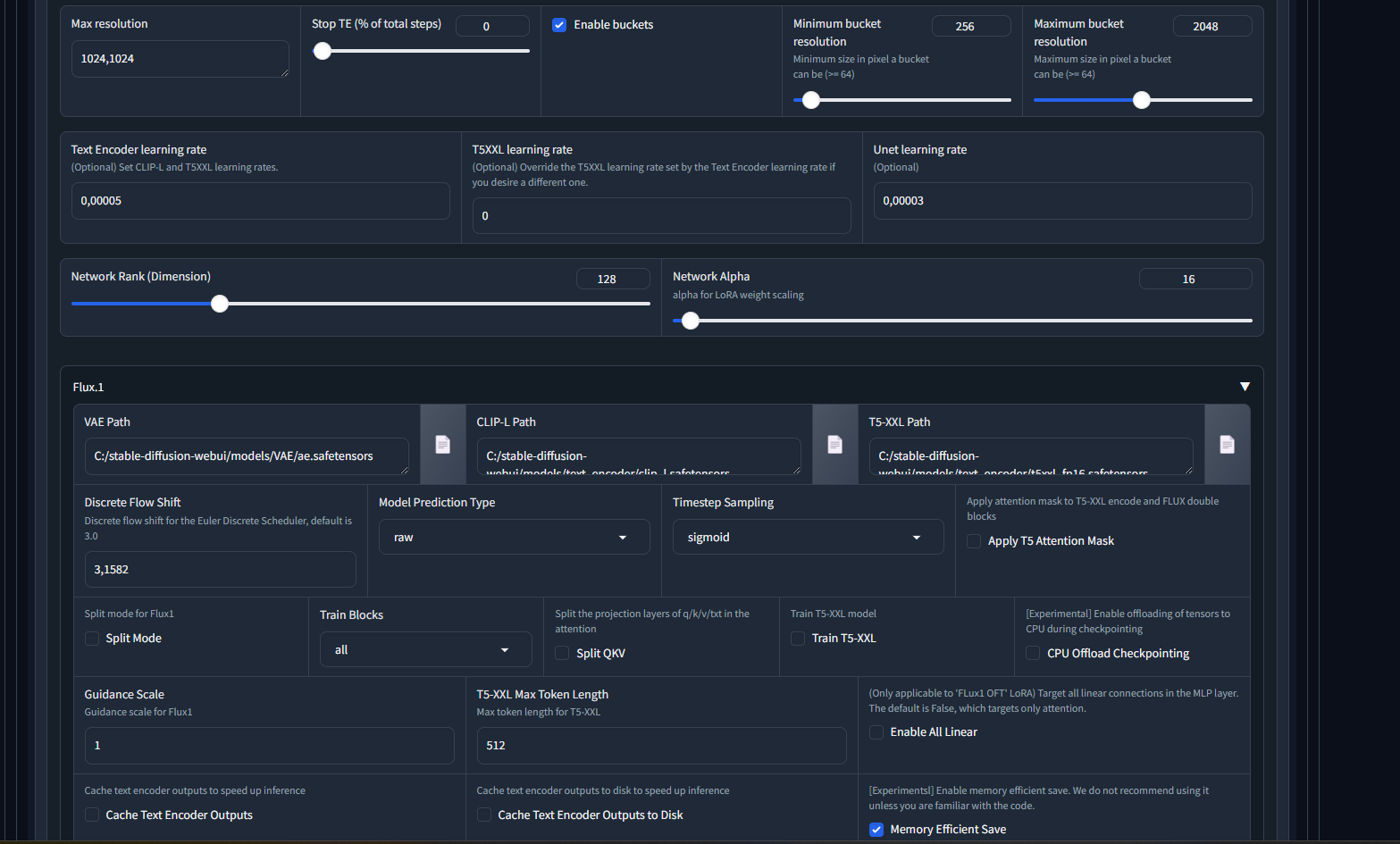Click the Maximum bucket resolution number box

coord(1212,26)
